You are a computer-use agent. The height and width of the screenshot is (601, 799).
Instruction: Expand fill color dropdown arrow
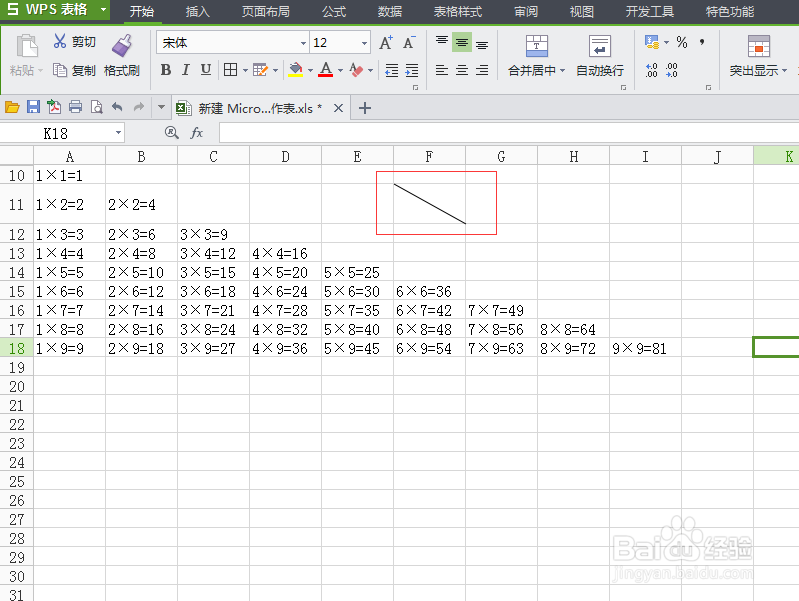click(x=310, y=70)
